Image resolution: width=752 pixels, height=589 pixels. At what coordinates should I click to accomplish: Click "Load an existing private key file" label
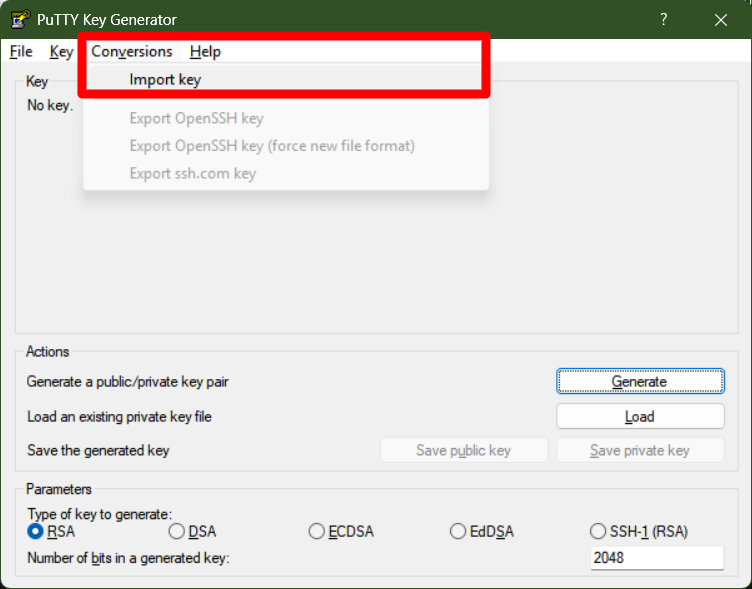[119, 416]
